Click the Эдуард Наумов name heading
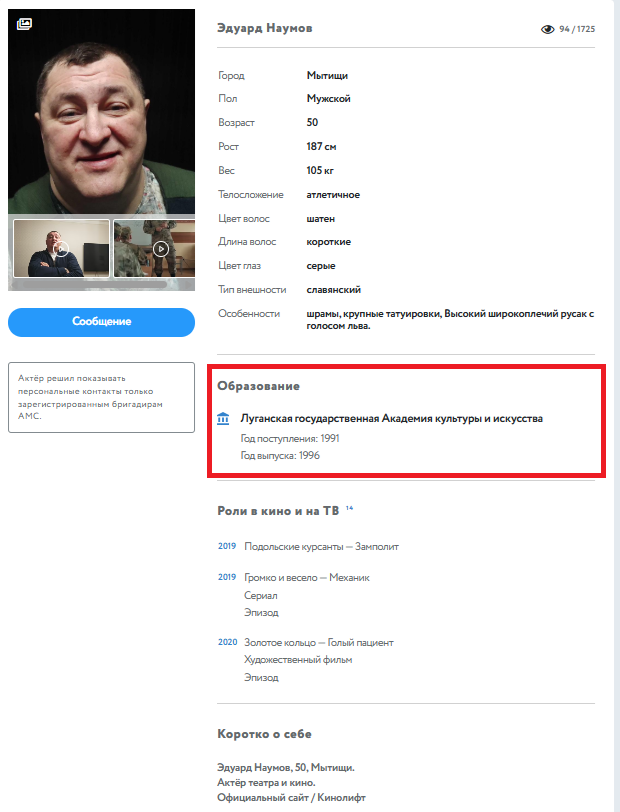Viewport: 620px width, 812px height. point(265,28)
